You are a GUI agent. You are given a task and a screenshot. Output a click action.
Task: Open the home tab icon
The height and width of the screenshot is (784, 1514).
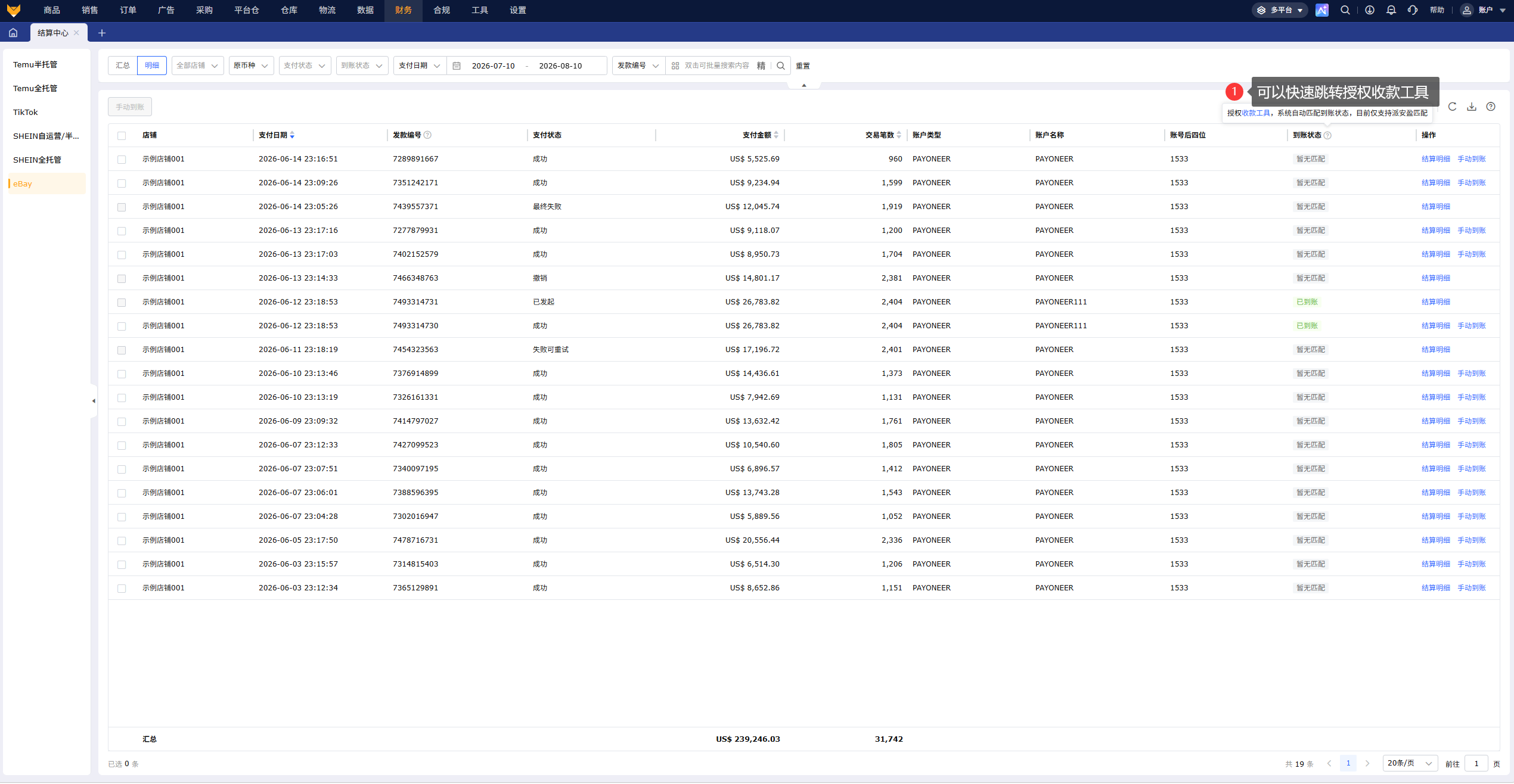coord(13,33)
